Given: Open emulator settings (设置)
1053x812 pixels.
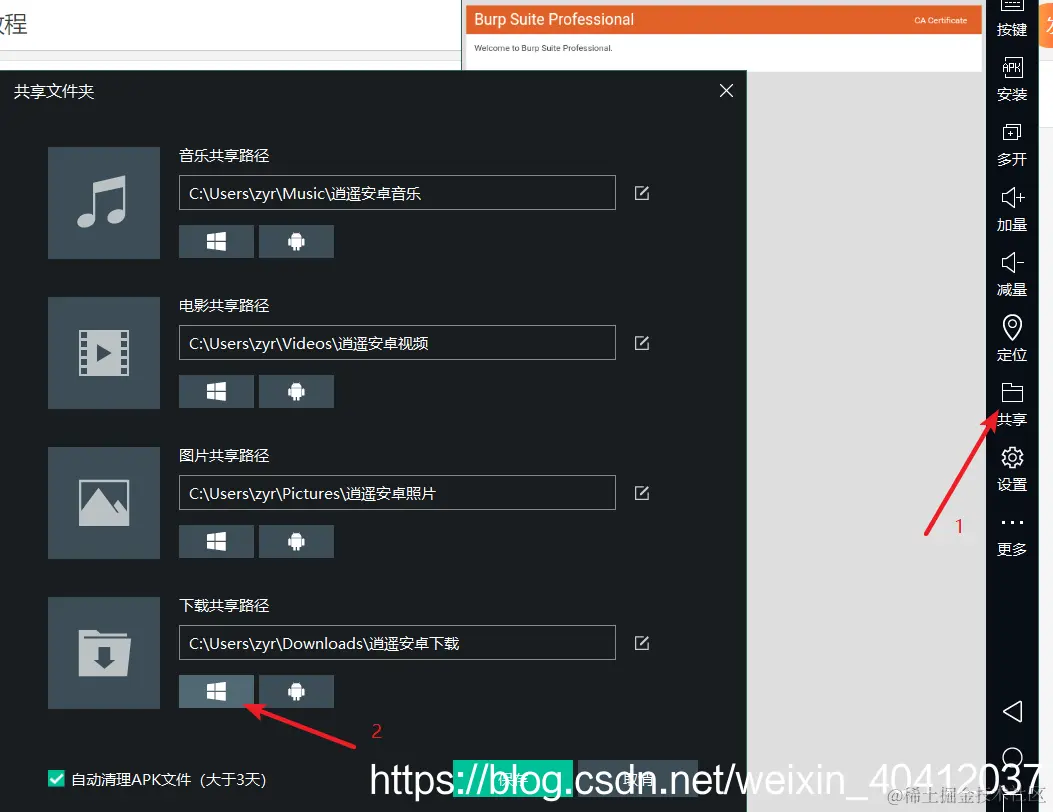Looking at the screenshot, I should pos(1012,468).
